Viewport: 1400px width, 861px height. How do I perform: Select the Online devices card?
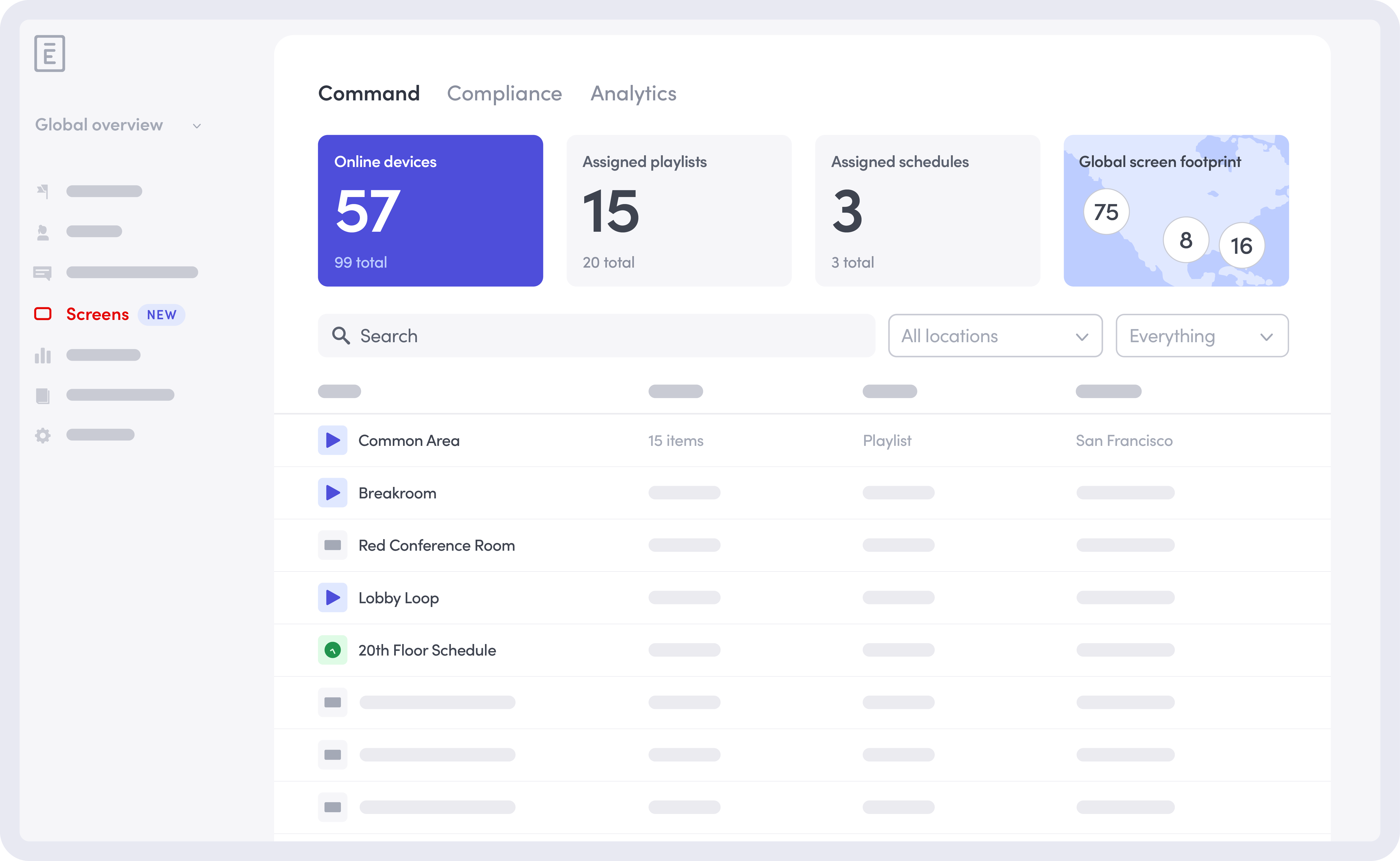tap(430, 211)
